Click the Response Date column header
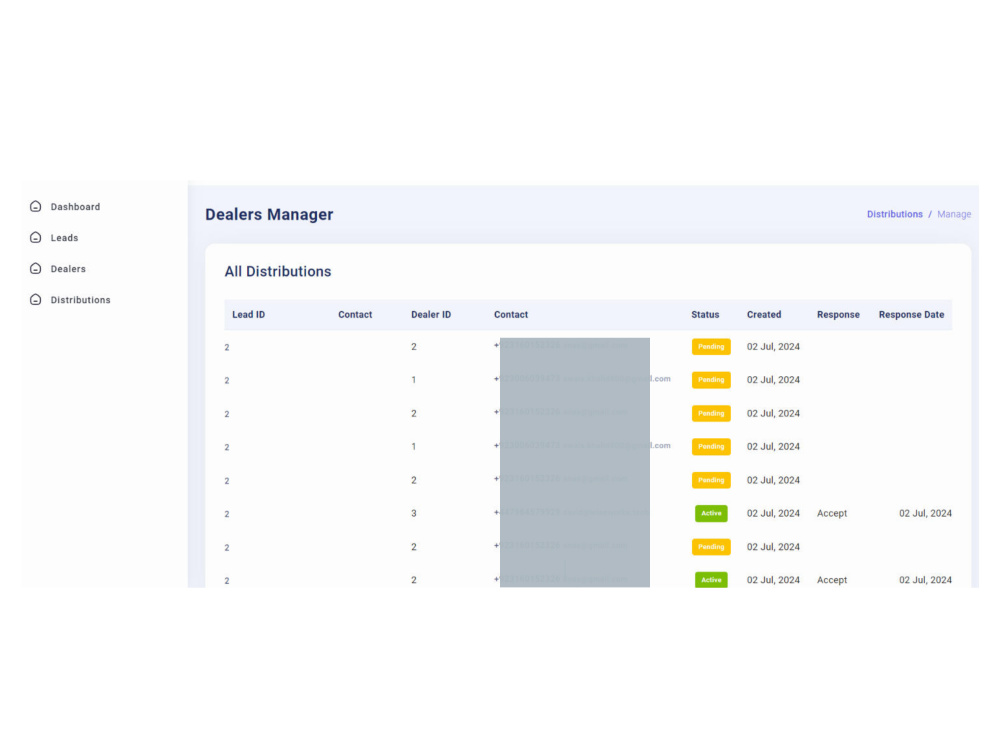 (911, 314)
